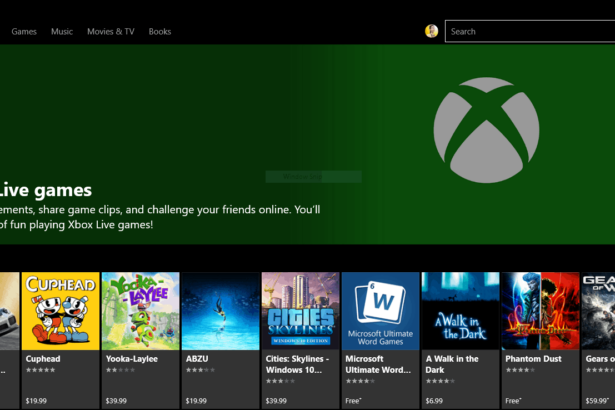Click Cuphead's five-star rating

[x=40, y=370]
